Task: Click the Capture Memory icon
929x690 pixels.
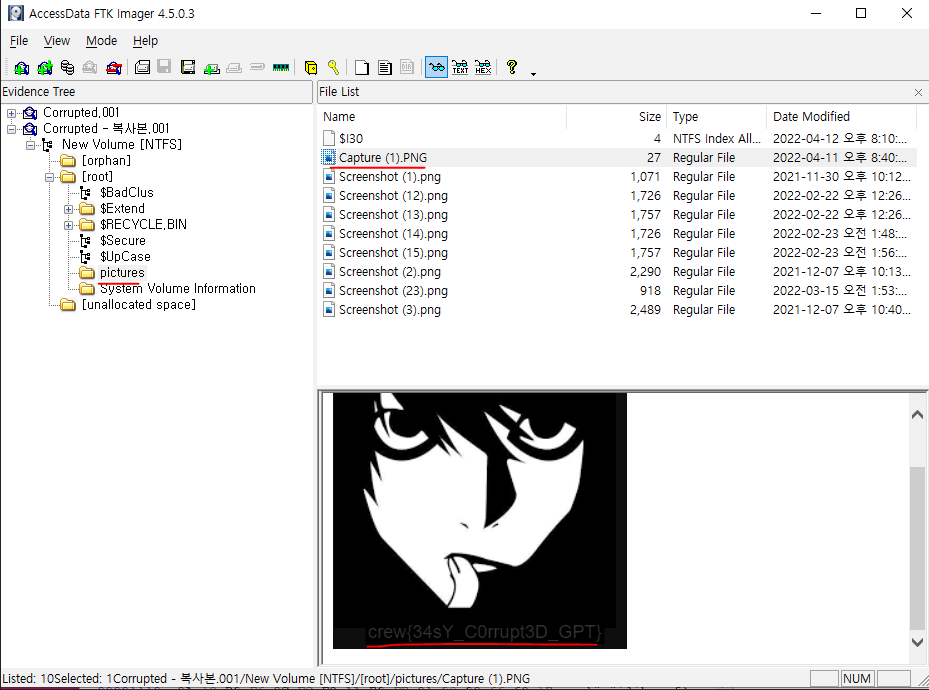Action: tap(281, 68)
